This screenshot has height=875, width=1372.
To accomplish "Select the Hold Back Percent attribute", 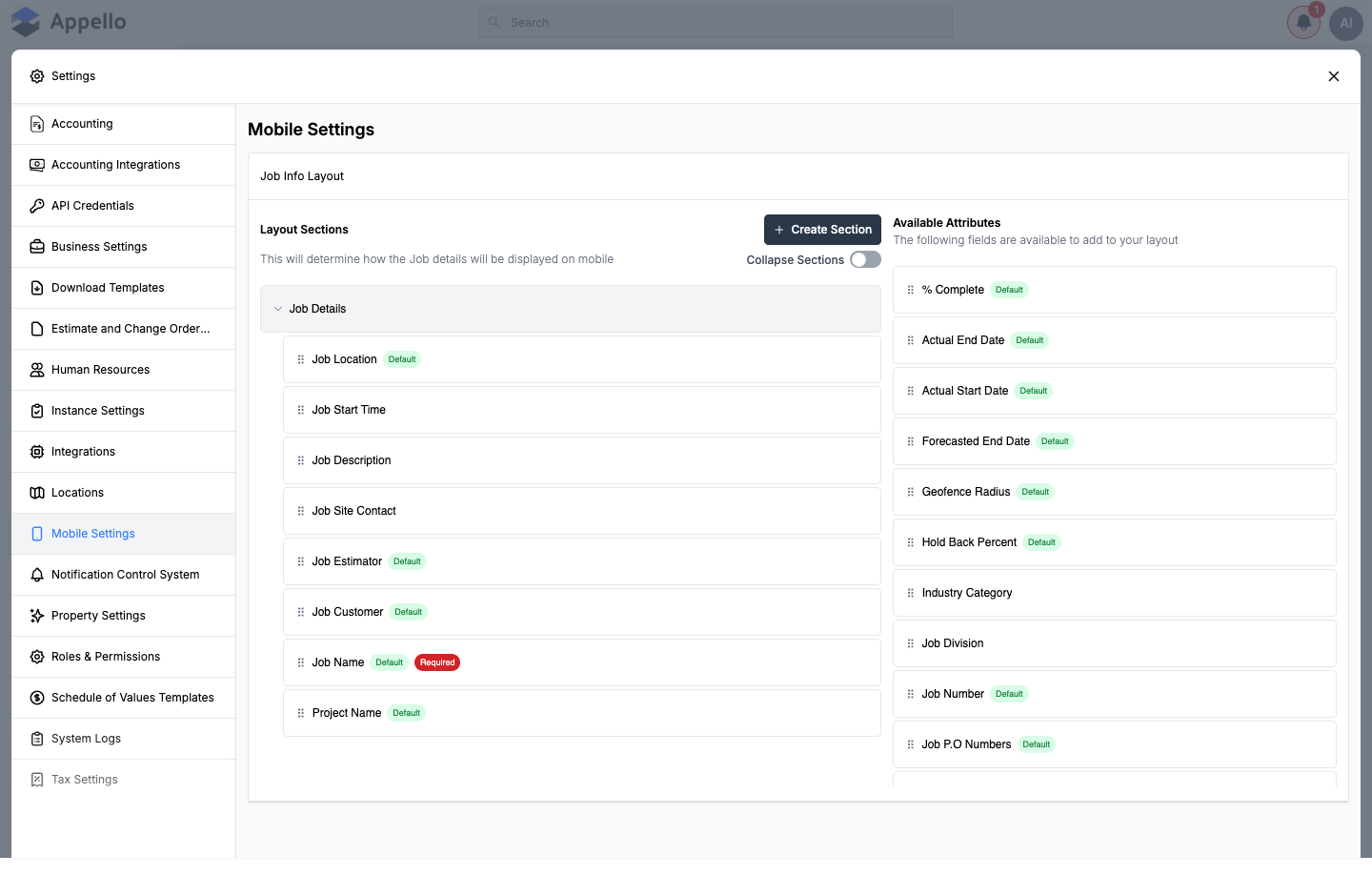I will [1115, 542].
